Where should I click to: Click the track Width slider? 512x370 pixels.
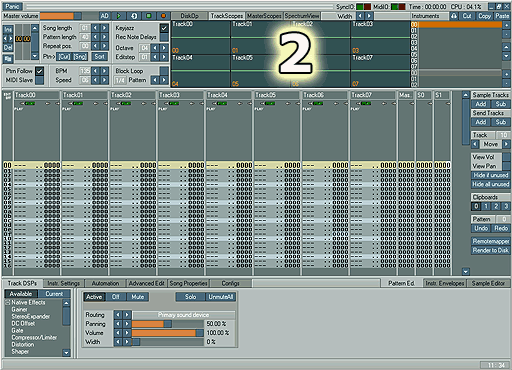point(168,342)
